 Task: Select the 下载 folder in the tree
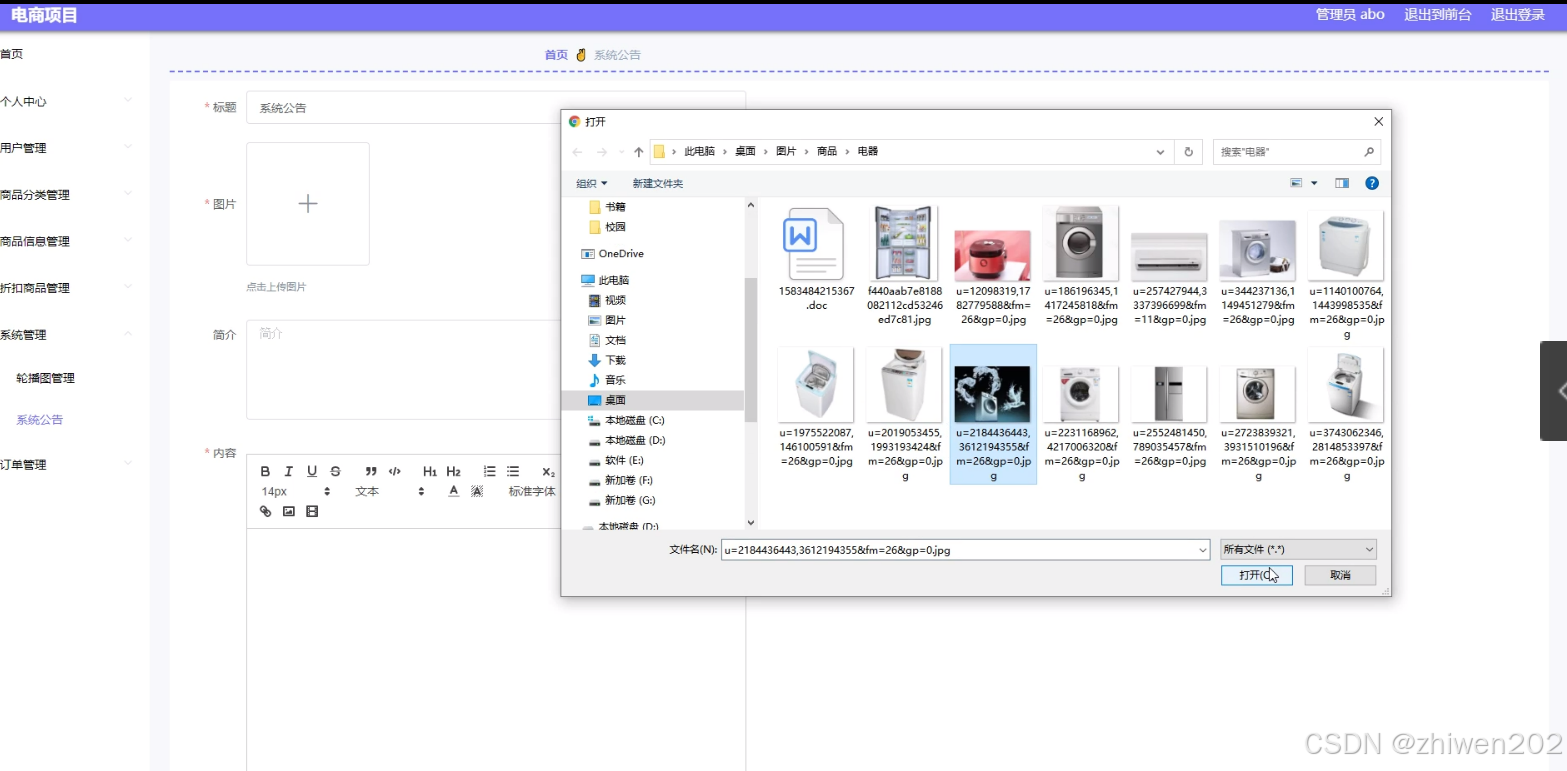tap(616, 360)
